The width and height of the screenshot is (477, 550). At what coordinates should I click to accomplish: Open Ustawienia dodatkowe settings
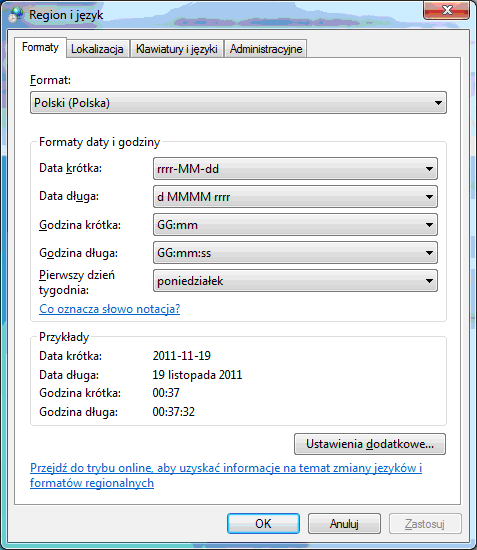pos(370,444)
